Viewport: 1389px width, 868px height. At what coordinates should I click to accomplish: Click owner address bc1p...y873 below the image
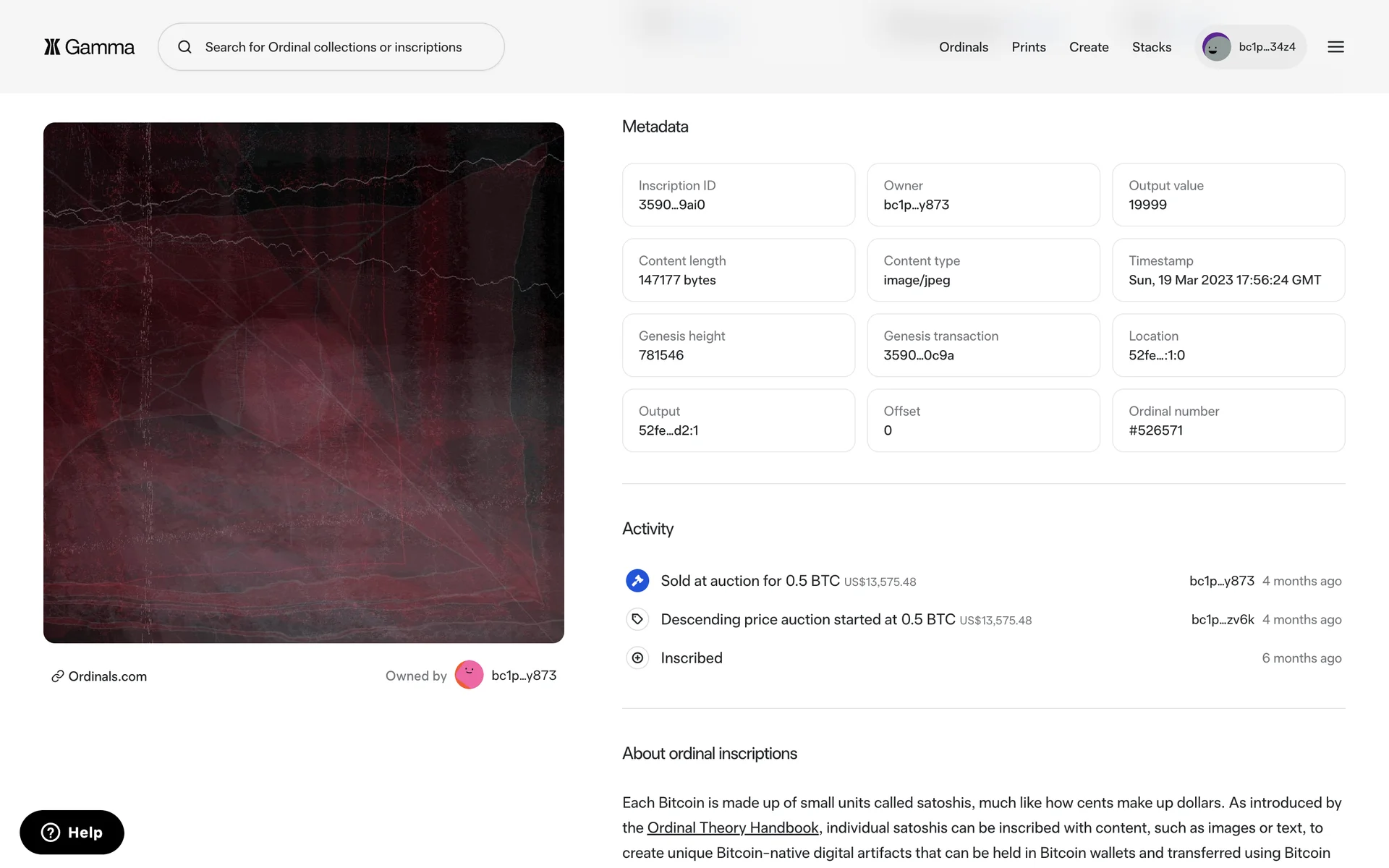click(524, 676)
